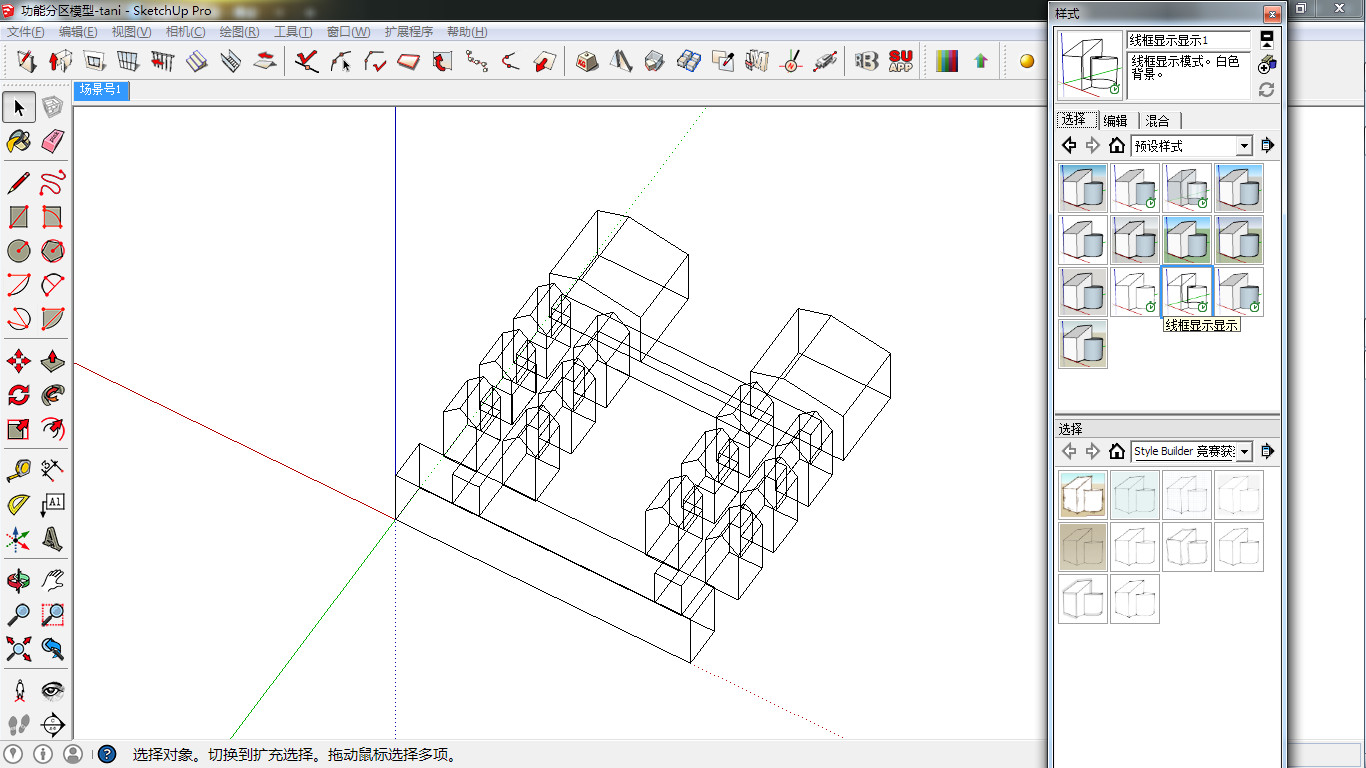The height and width of the screenshot is (768, 1366).
Task: Choose the Rotate tool
Action: point(19,395)
